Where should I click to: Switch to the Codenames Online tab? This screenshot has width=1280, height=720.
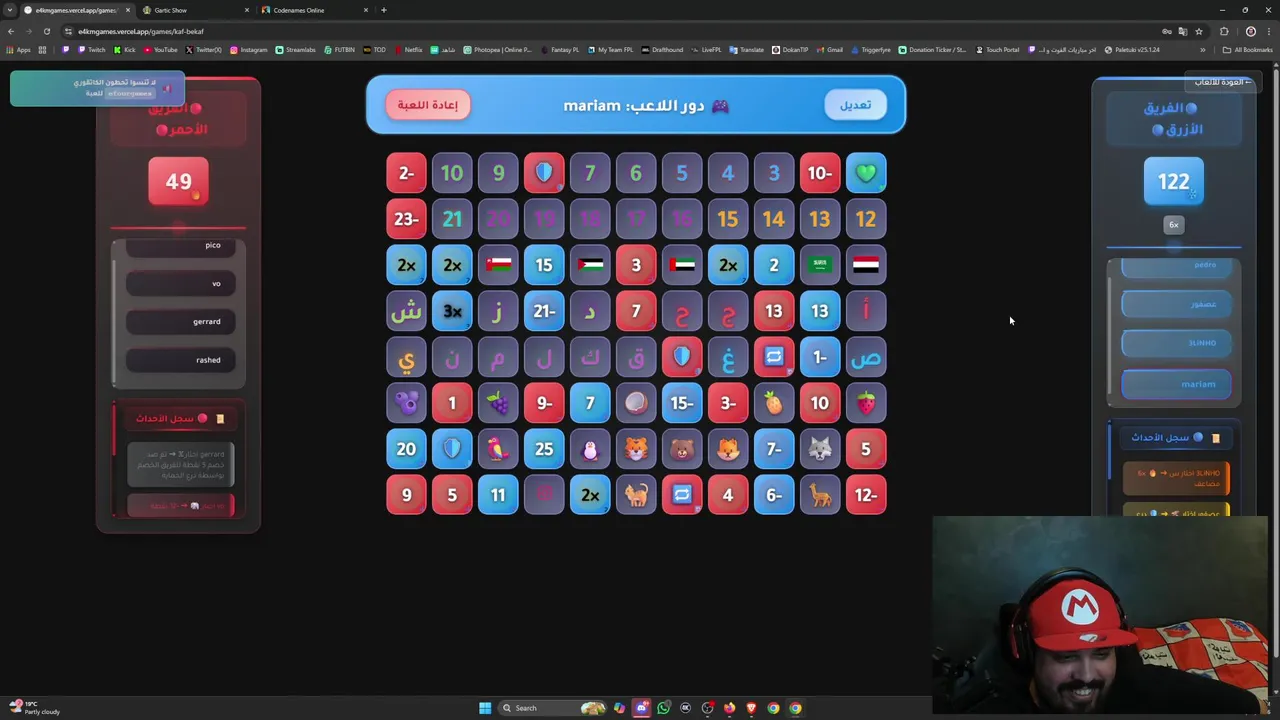[313, 10]
